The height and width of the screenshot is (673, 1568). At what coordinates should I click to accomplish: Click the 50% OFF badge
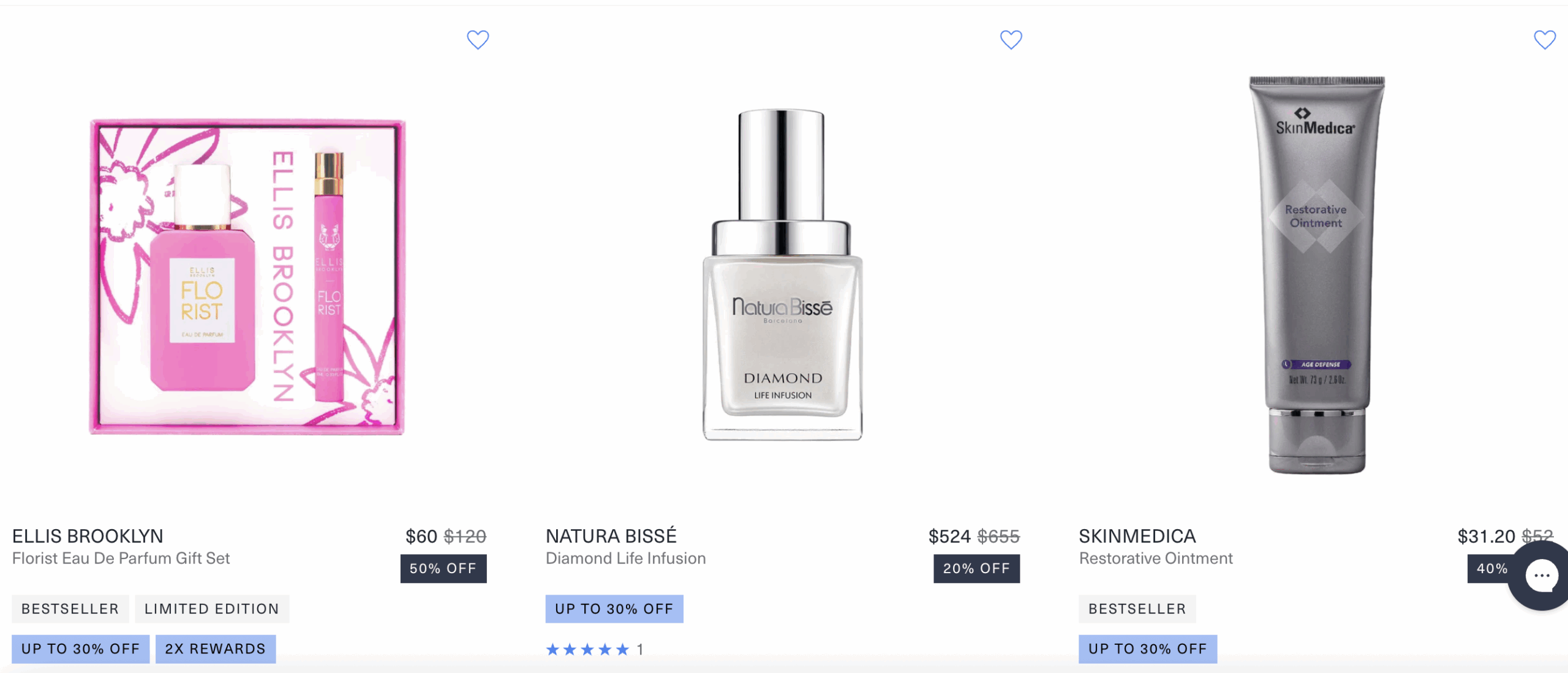click(x=443, y=568)
